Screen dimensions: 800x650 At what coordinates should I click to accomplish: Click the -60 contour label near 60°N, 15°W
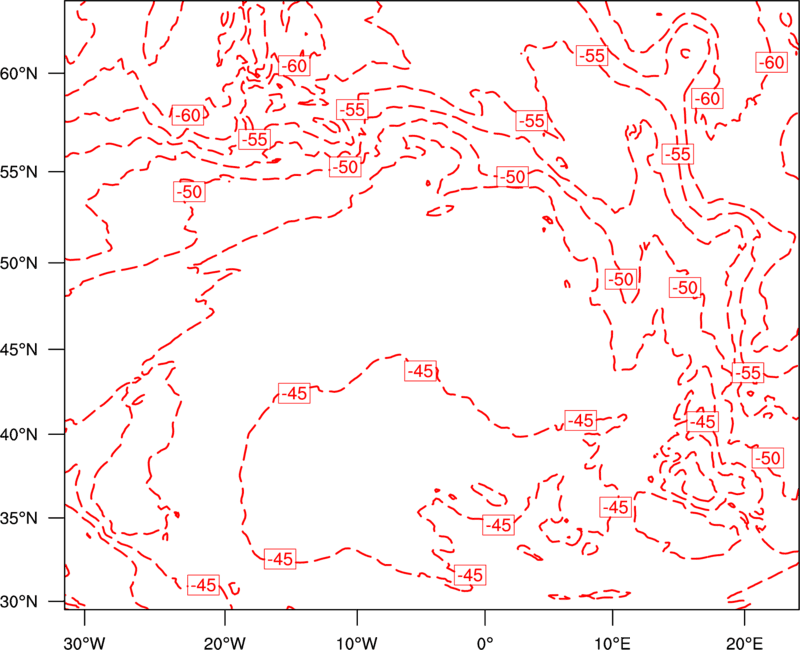294,65
